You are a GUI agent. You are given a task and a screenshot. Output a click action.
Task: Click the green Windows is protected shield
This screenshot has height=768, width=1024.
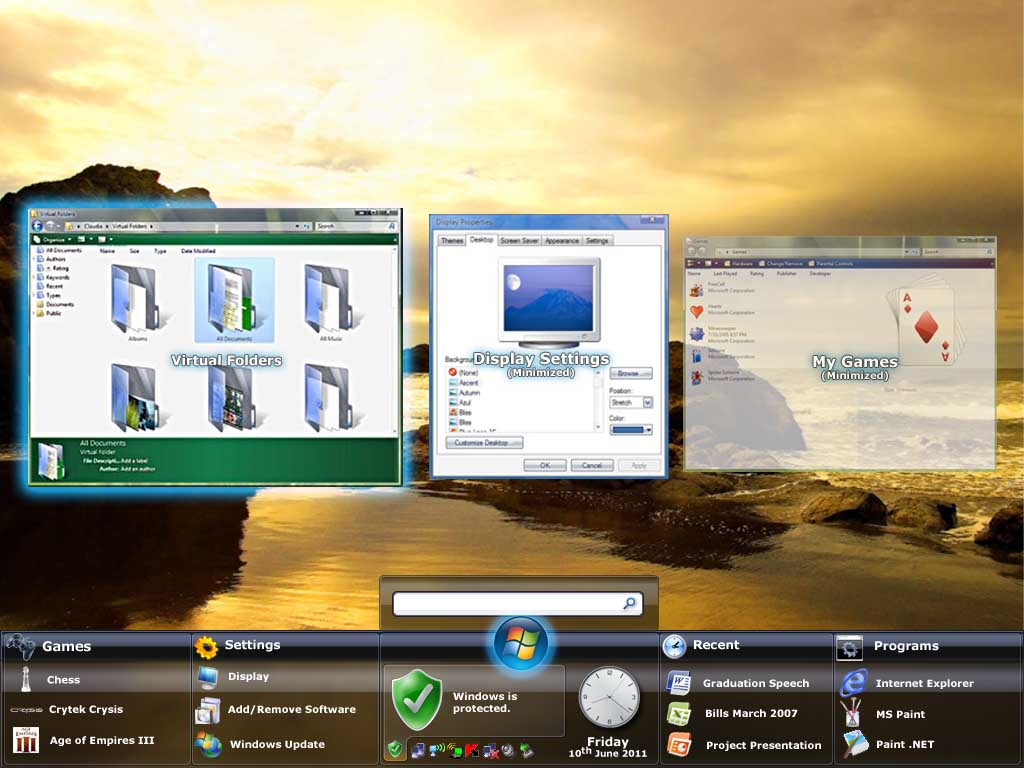pyautogui.click(x=416, y=699)
